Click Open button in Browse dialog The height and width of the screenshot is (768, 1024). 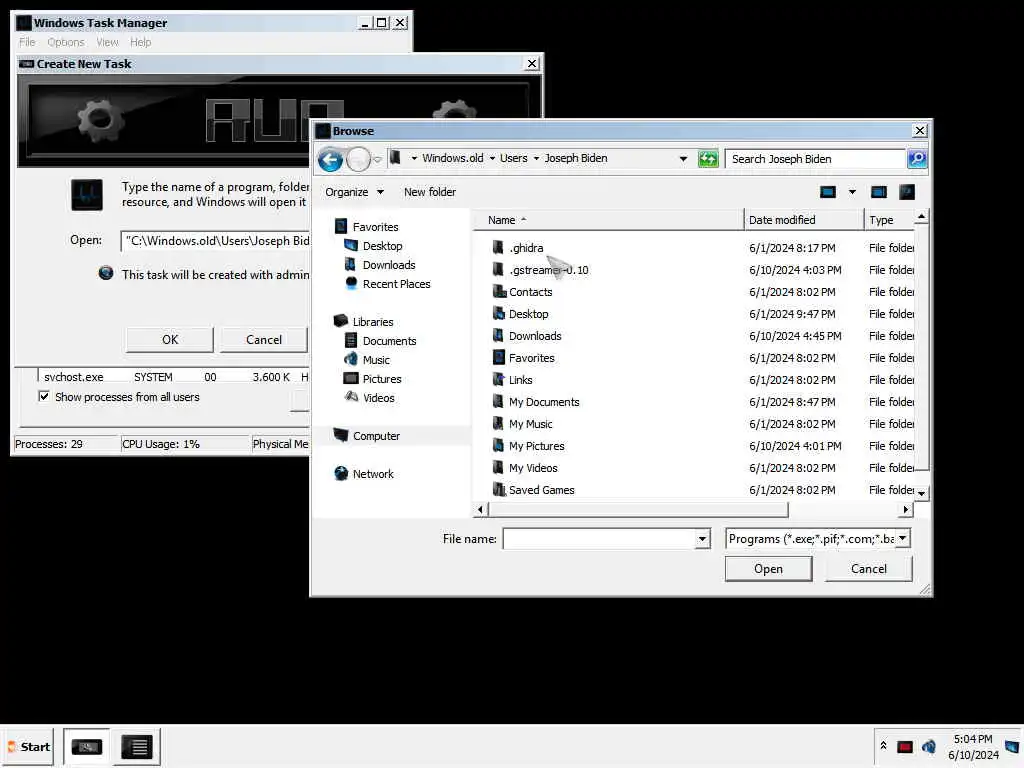click(x=768, y=569)
